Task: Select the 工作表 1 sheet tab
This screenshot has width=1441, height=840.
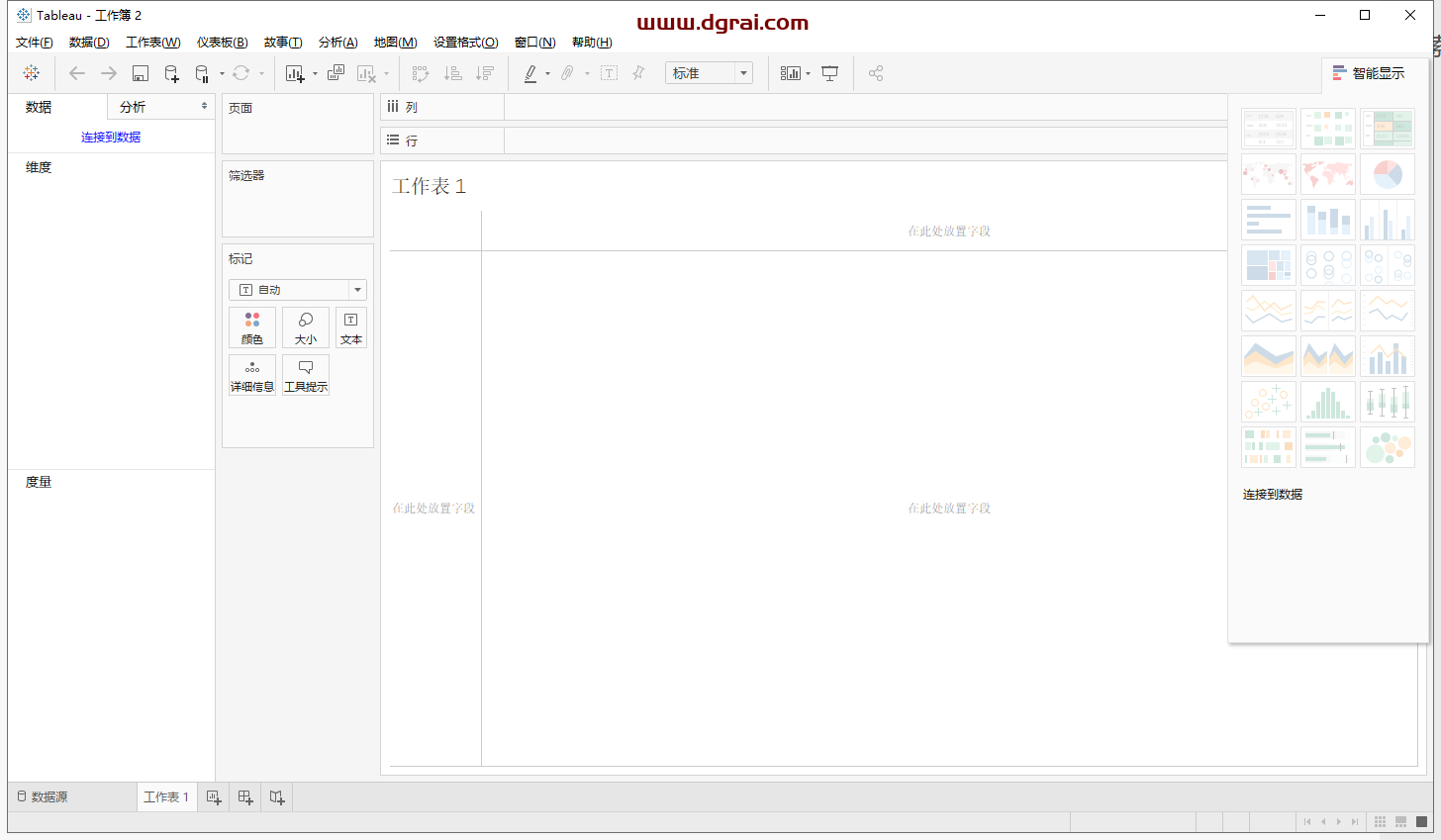Action: (x=166, y=797)
